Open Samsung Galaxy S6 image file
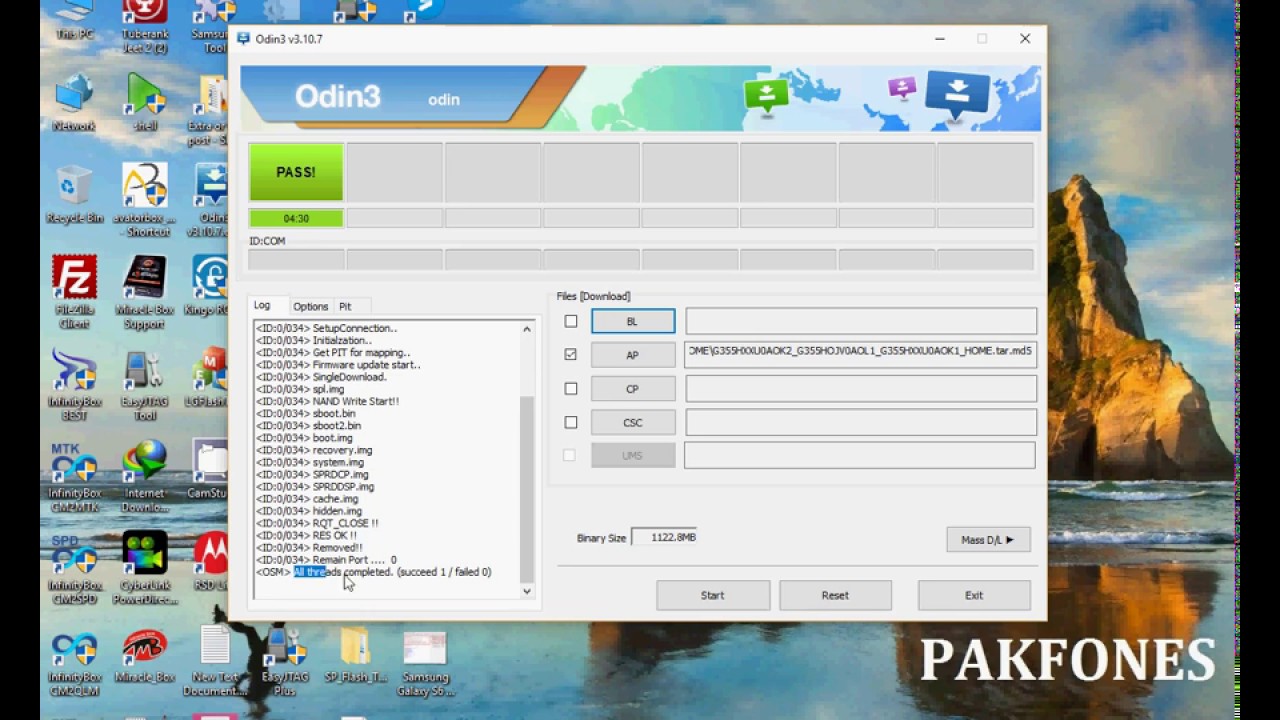 [x=425, y=662]
